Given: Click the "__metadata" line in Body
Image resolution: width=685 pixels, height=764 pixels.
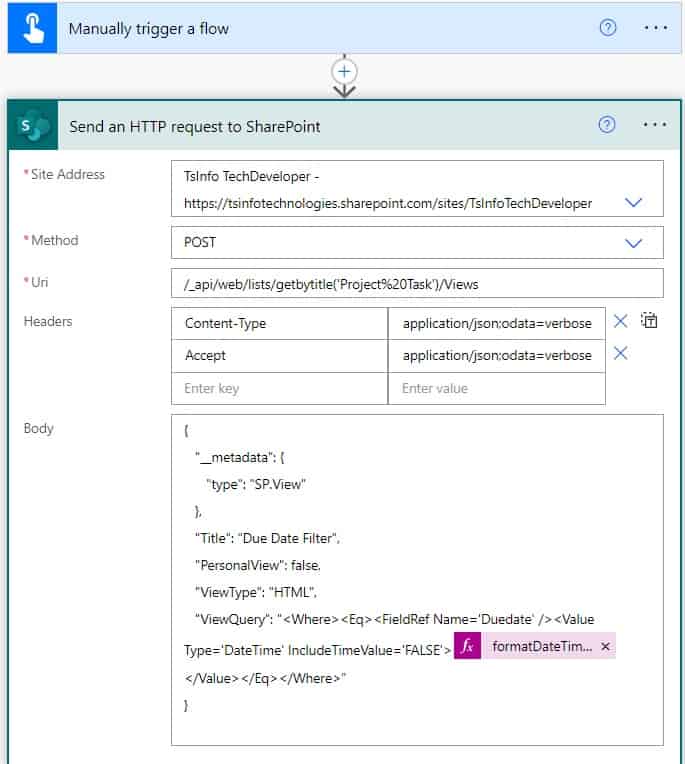Looking at the screenshot, I should (x=239, y=458).
